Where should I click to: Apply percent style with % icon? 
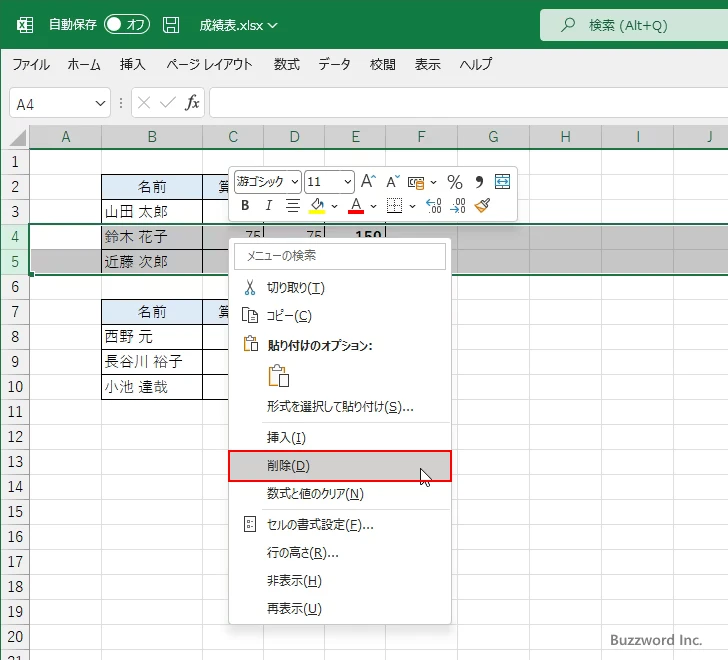tap(455, 182)
